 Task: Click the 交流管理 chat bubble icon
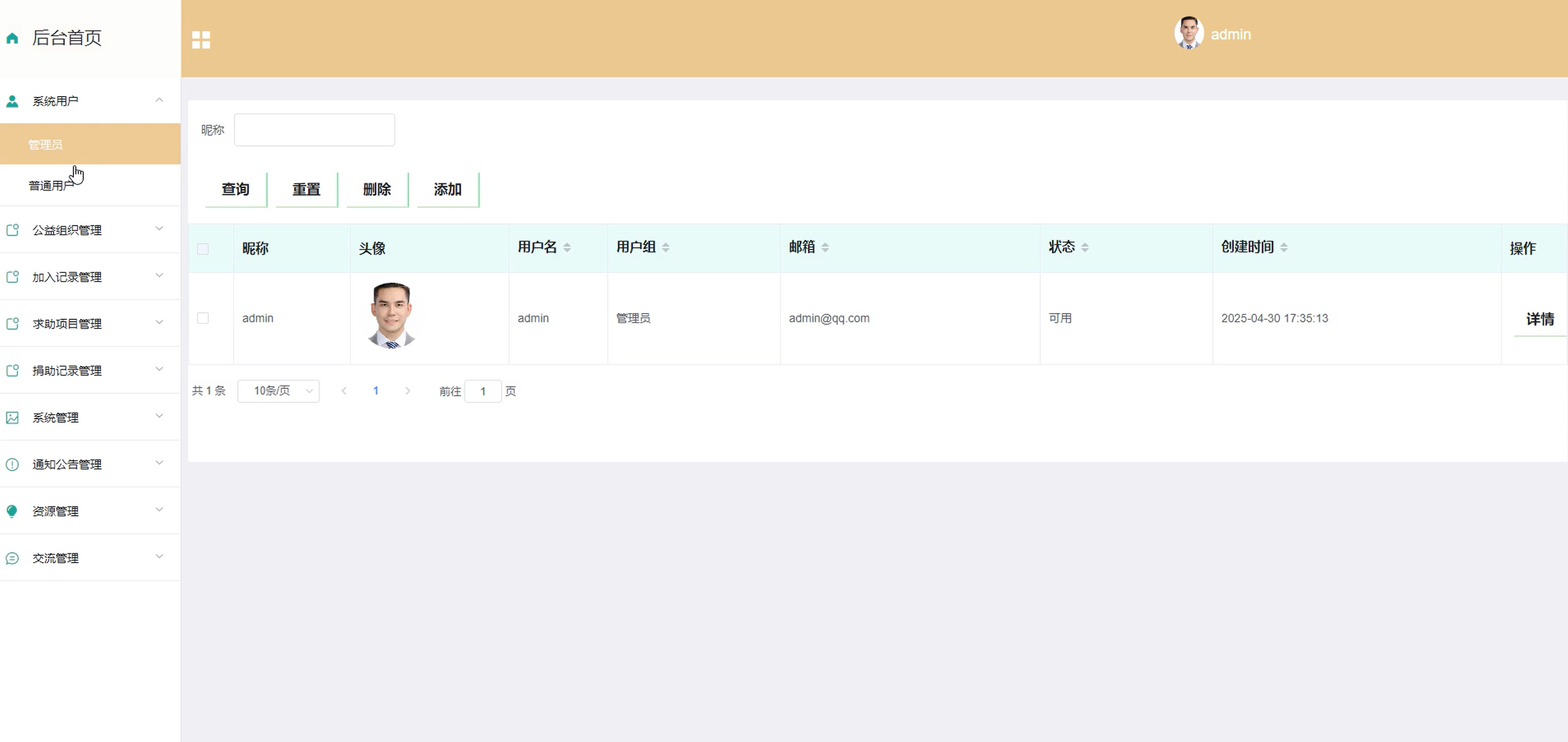pos(12,558)
